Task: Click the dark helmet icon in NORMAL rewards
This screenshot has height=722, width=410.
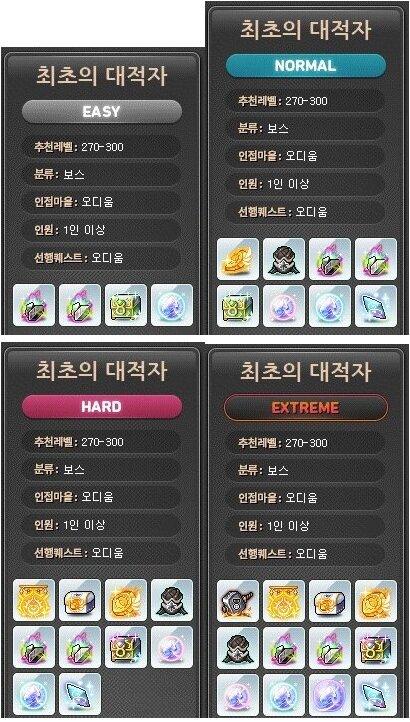Action: 284,259
